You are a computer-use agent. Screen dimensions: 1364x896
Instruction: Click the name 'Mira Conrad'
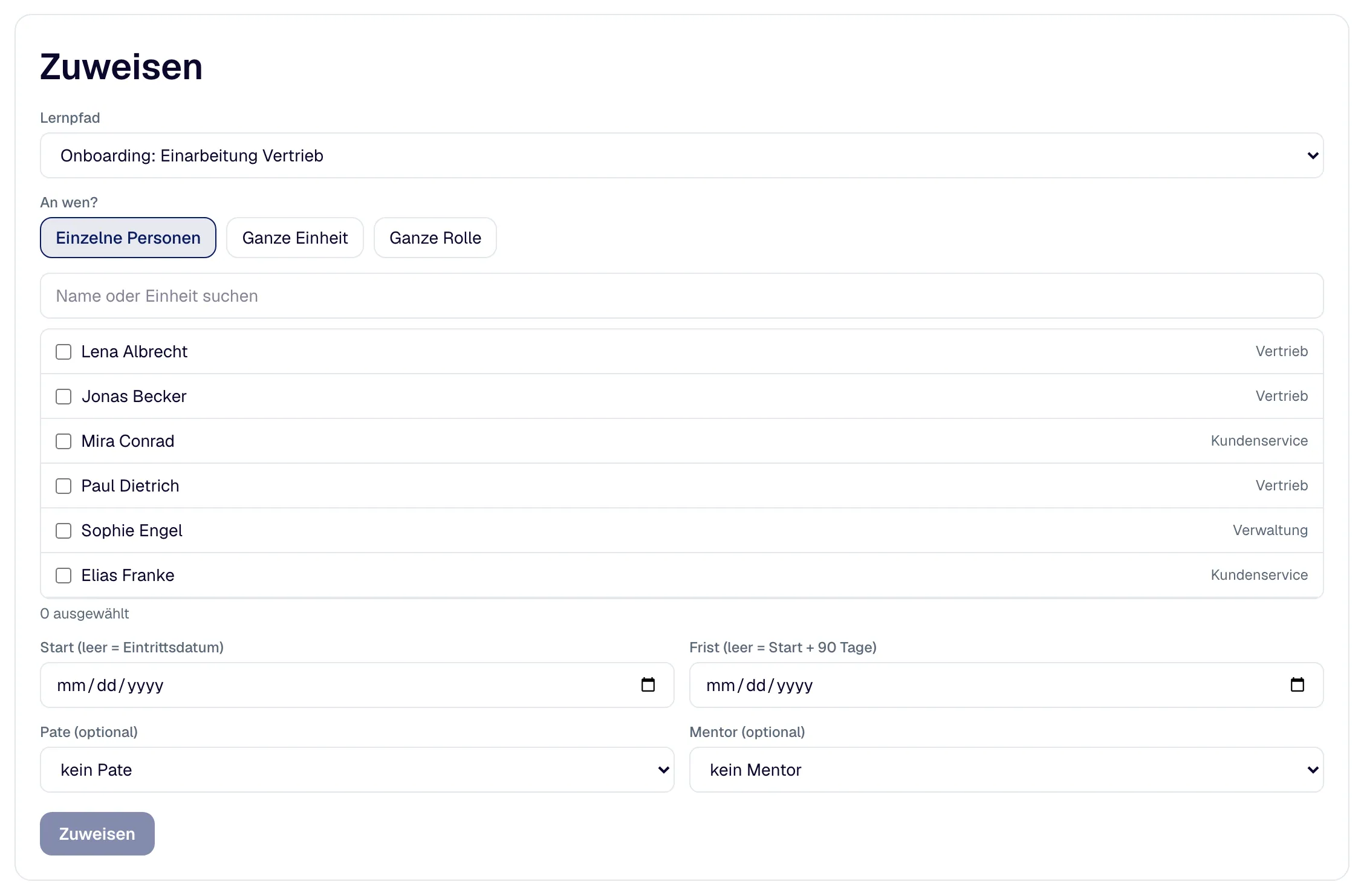tap(128, 441)
